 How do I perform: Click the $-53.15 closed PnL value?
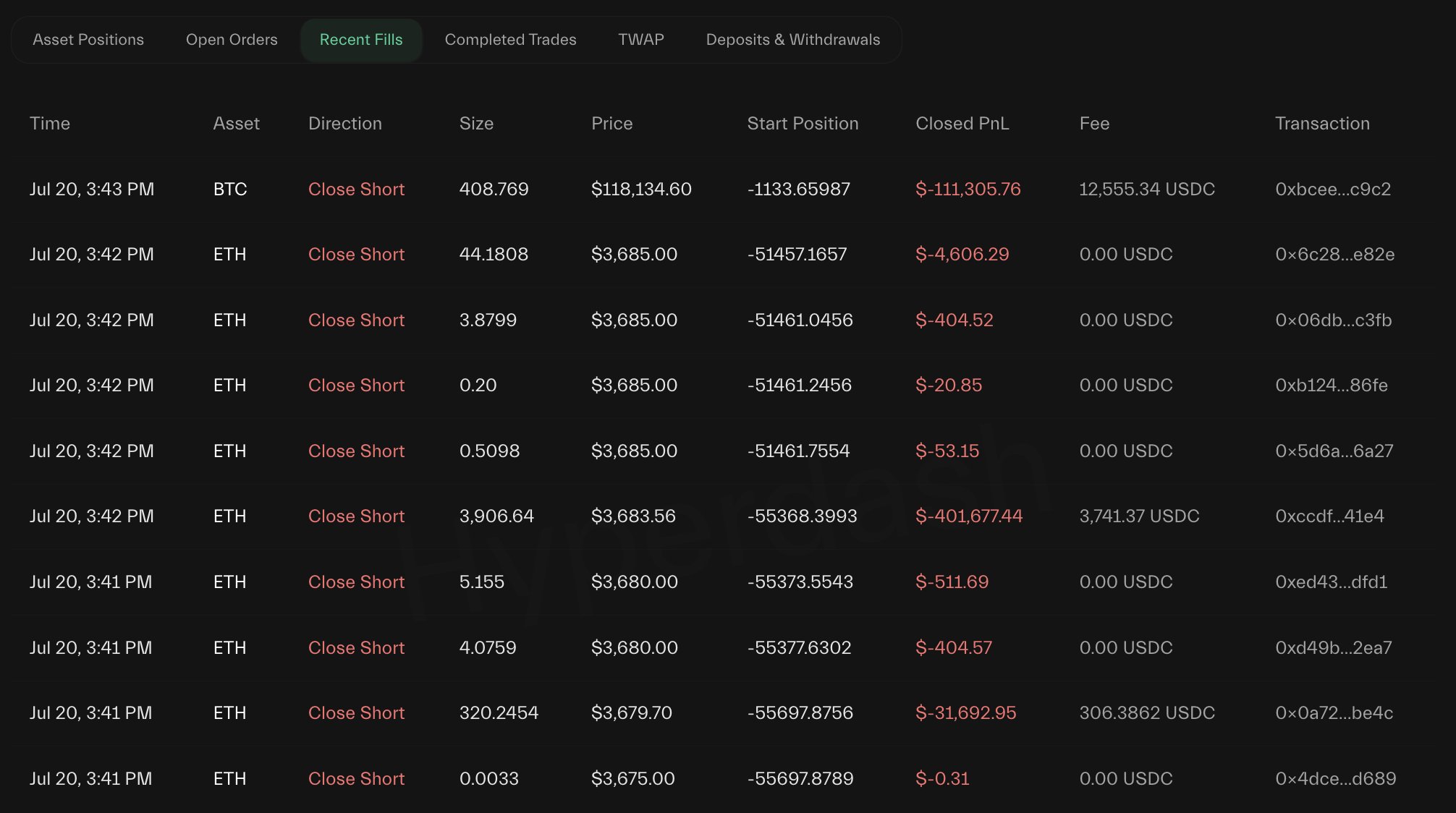tap(947, 451)
